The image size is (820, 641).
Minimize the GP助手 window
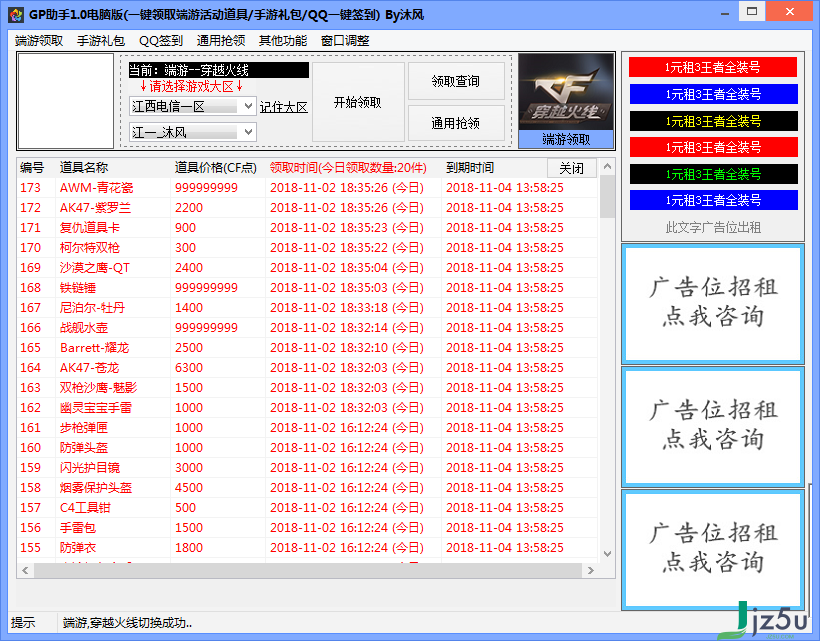click(x=725, y=13)
